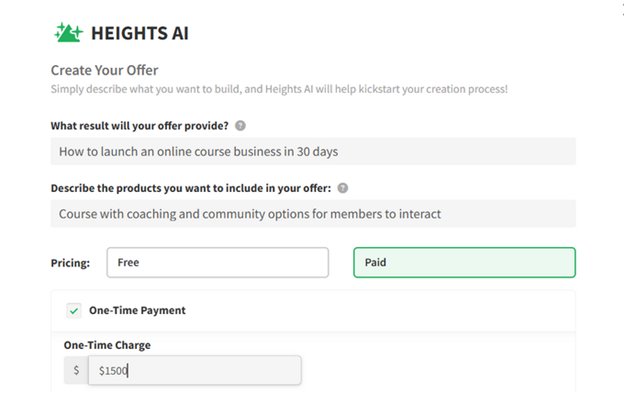Click the One-Time Payment label text

coord(137,310)
